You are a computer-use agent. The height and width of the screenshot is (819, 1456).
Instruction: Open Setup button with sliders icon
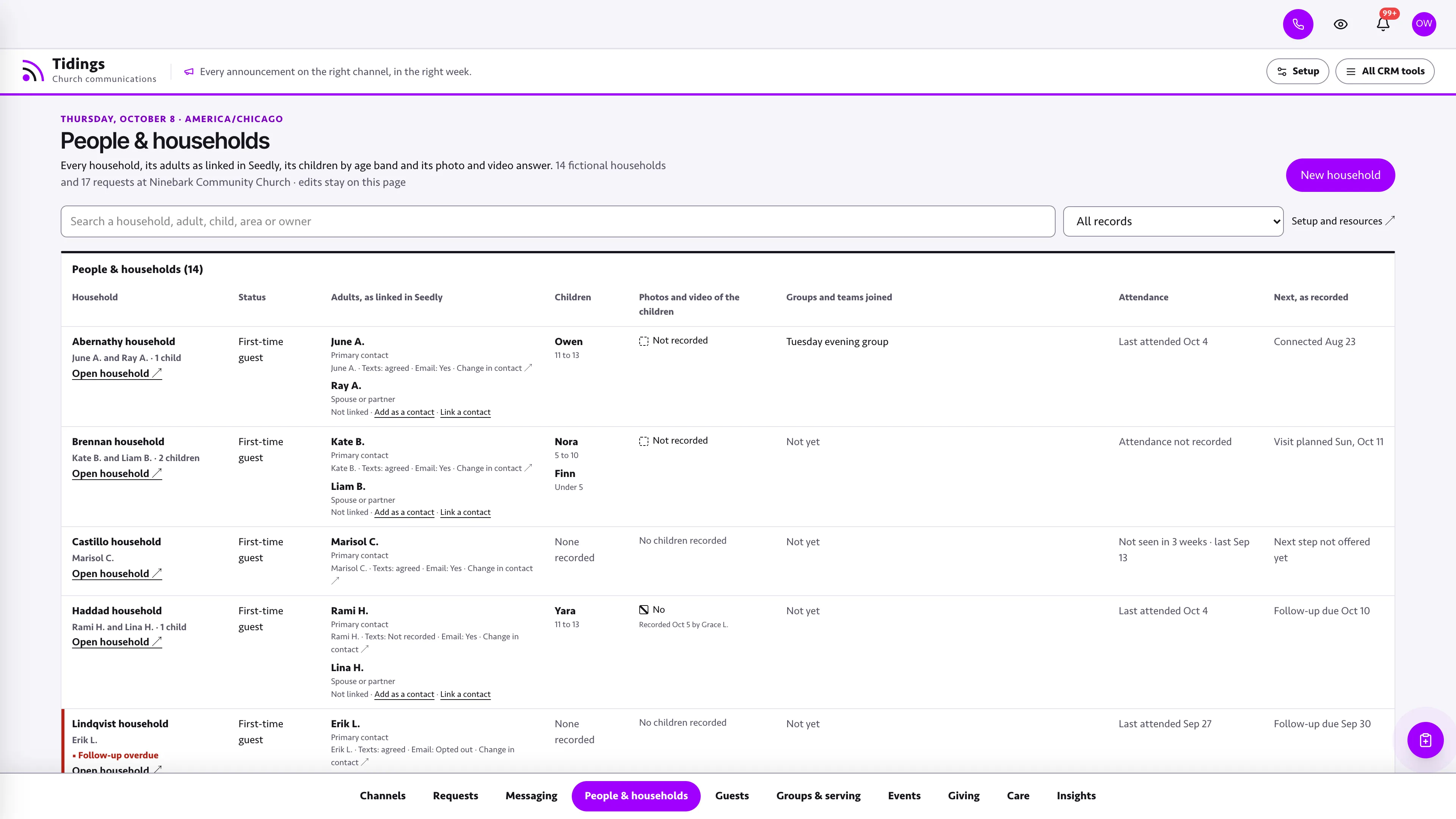tap(1297, 71)
